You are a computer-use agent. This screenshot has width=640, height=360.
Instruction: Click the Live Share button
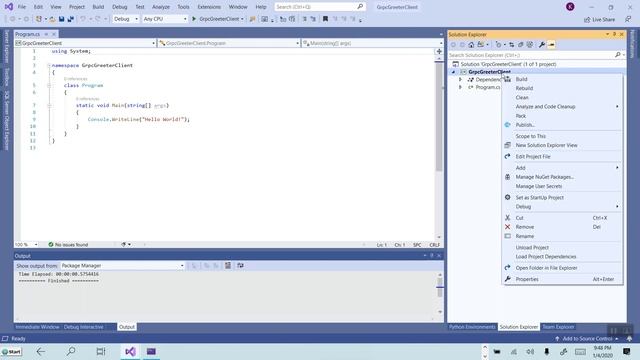tap(600, 20)
